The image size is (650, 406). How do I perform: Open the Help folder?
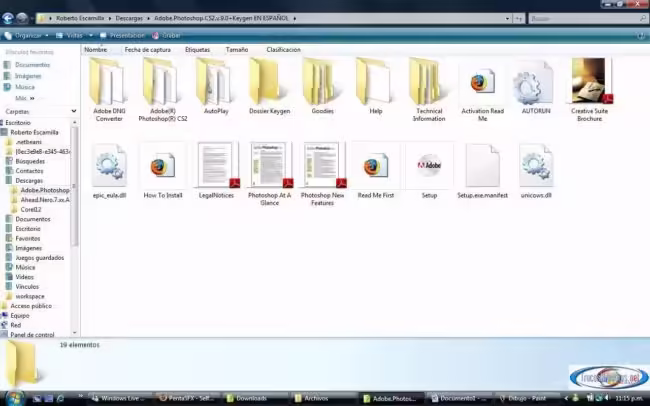click(x=376, y=86)
